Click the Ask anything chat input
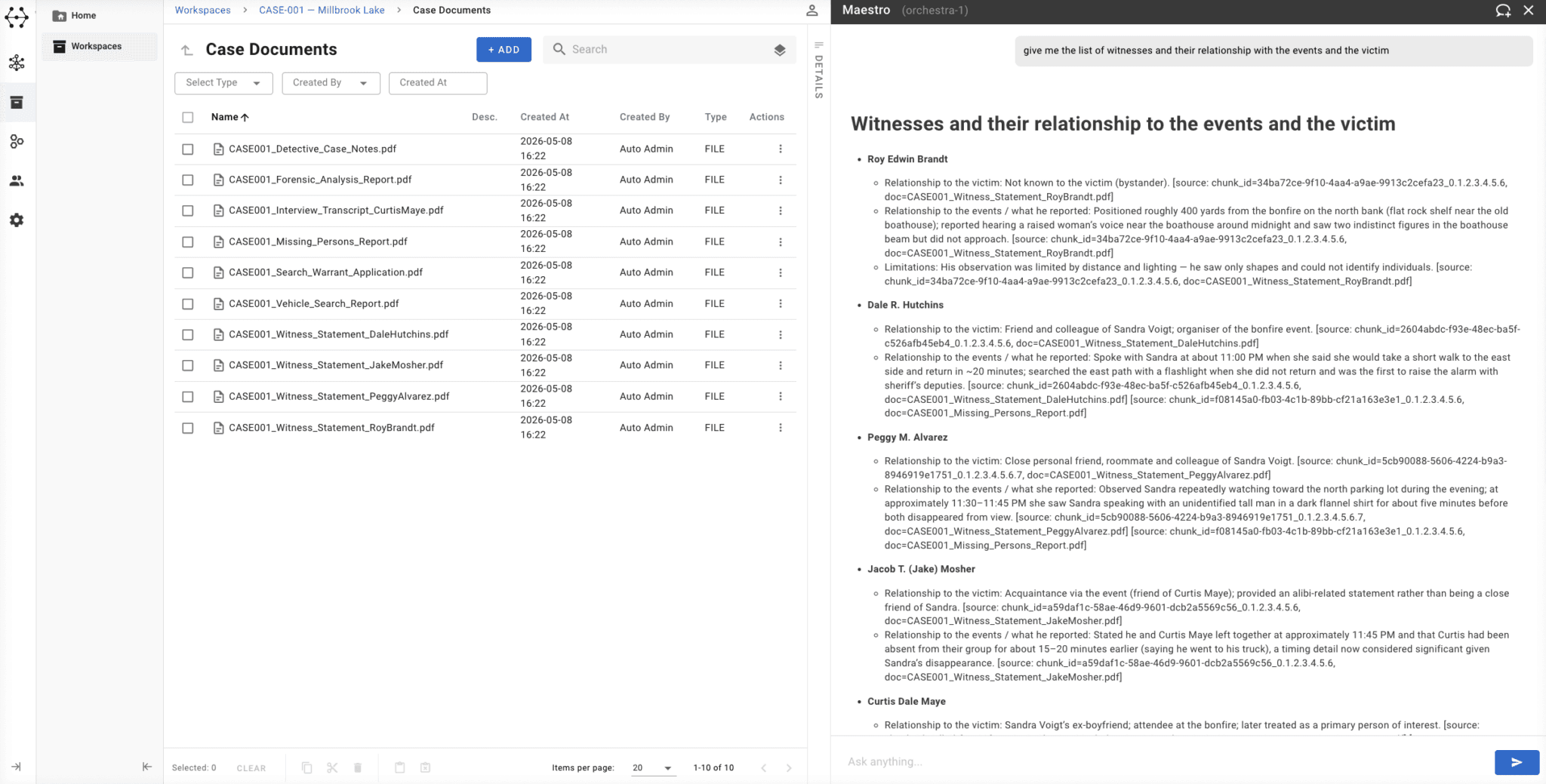Screen dimensions: 1546x784 click(1163, 762)
